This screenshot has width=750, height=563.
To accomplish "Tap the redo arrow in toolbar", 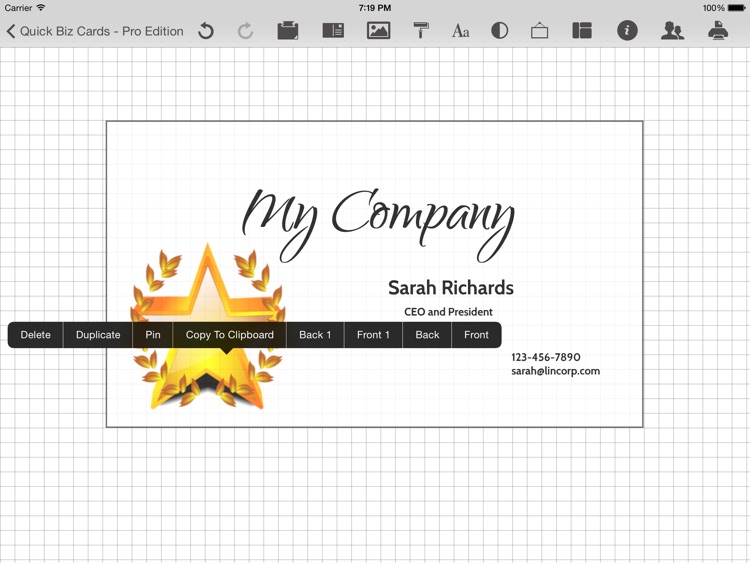I will click(x=245, y=31).
